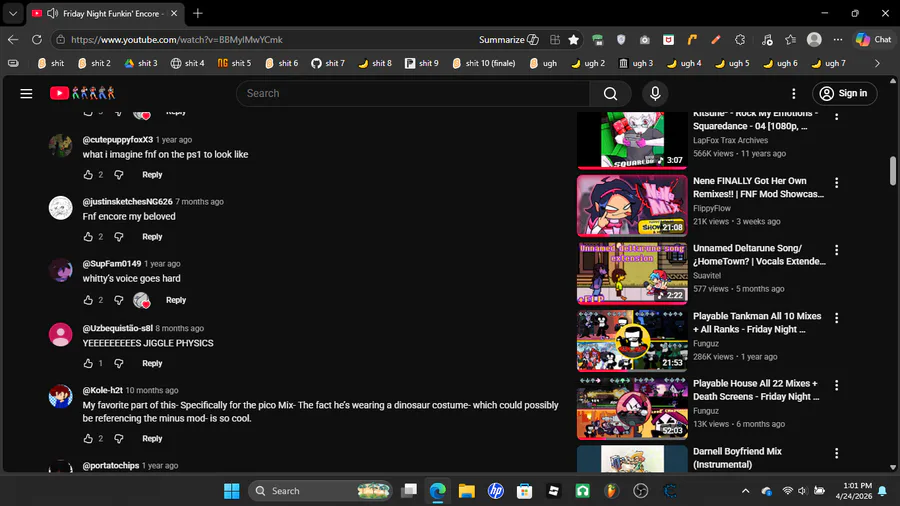Open browser extensions puzzle icon
This screenshot has width=900, height=506.
(740, 40)
